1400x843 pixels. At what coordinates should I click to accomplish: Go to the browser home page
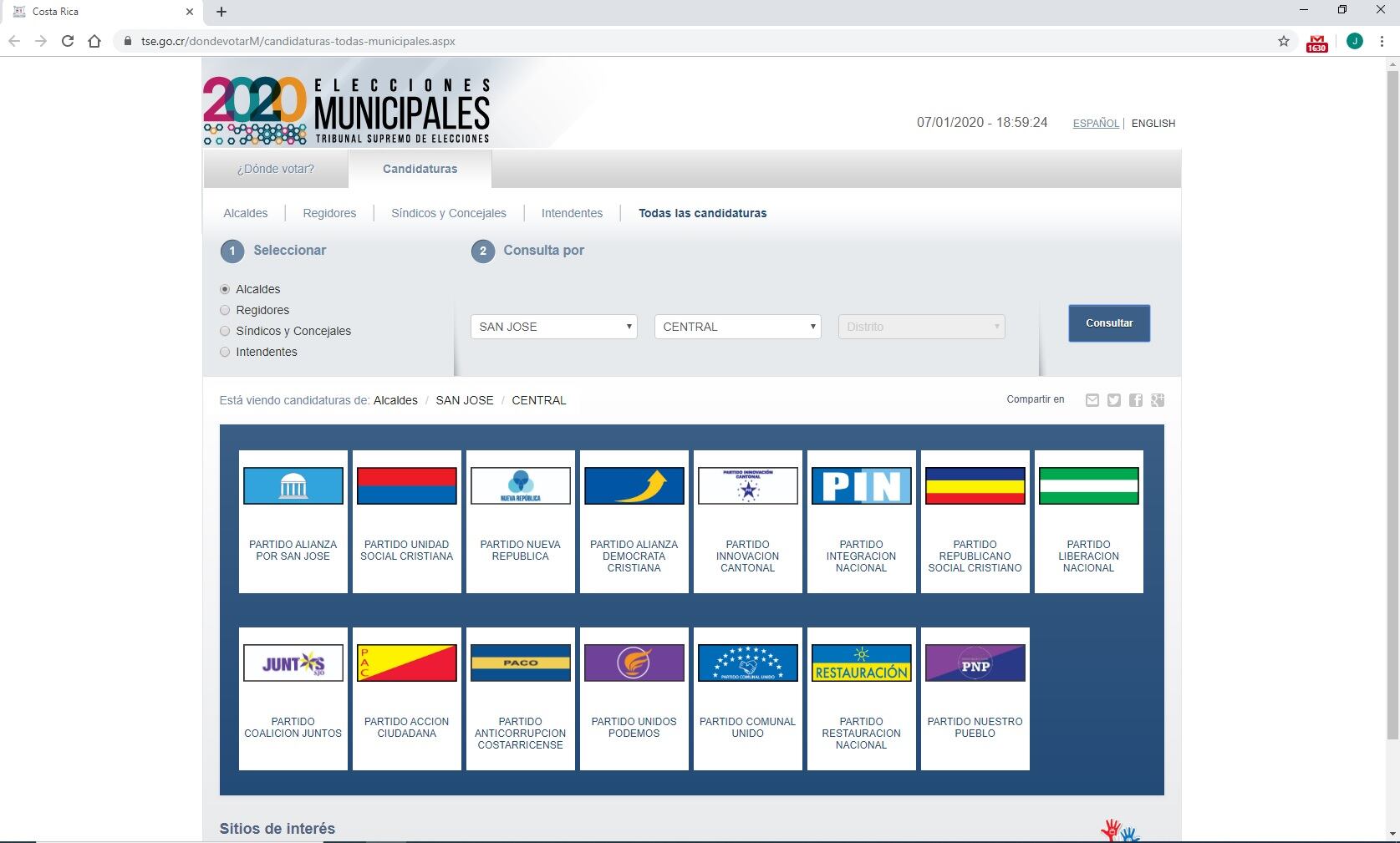(94, 41)
